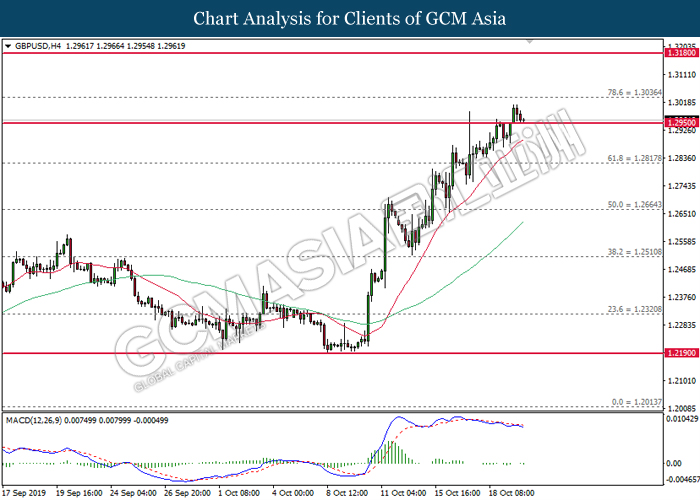Click the 8 Oct 12:00 time label
Screen dimensions: 700x500
click(347, 493)
